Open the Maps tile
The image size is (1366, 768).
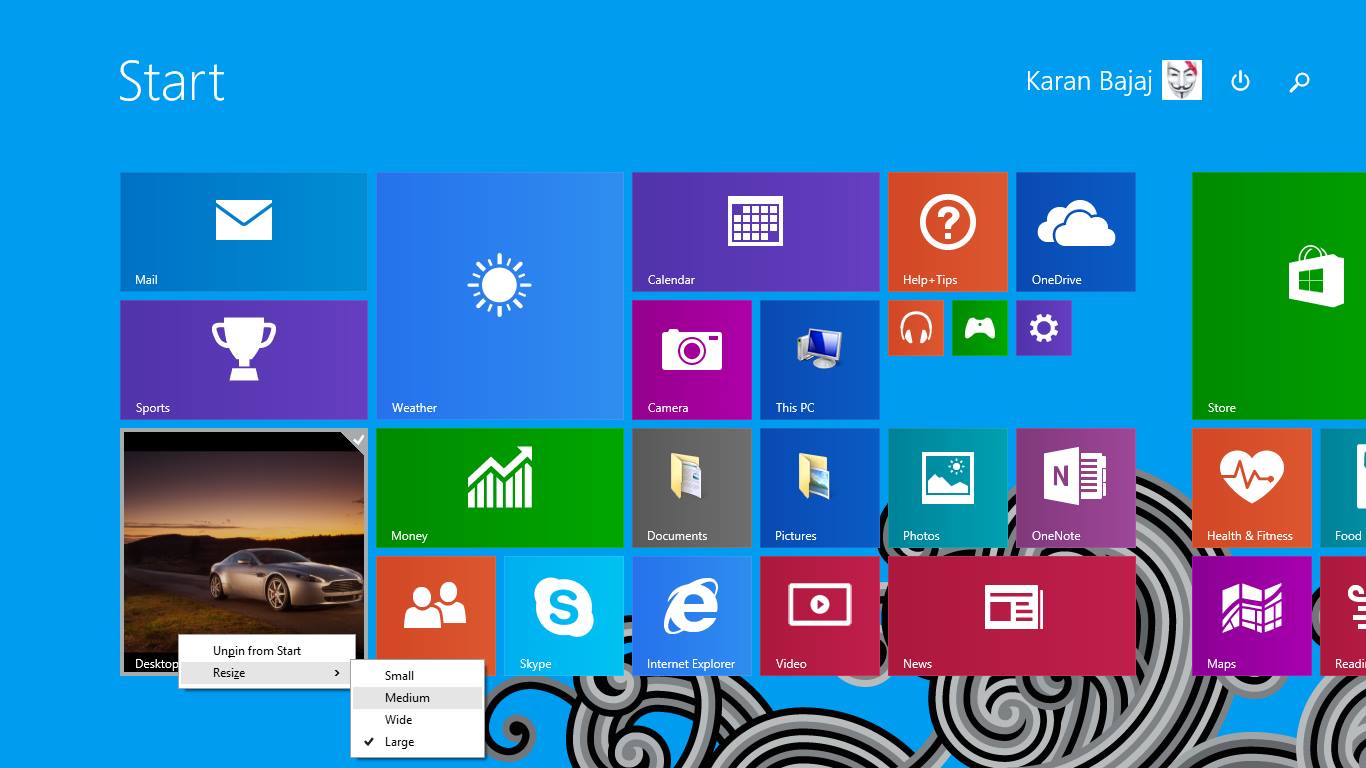(1252, 616)
